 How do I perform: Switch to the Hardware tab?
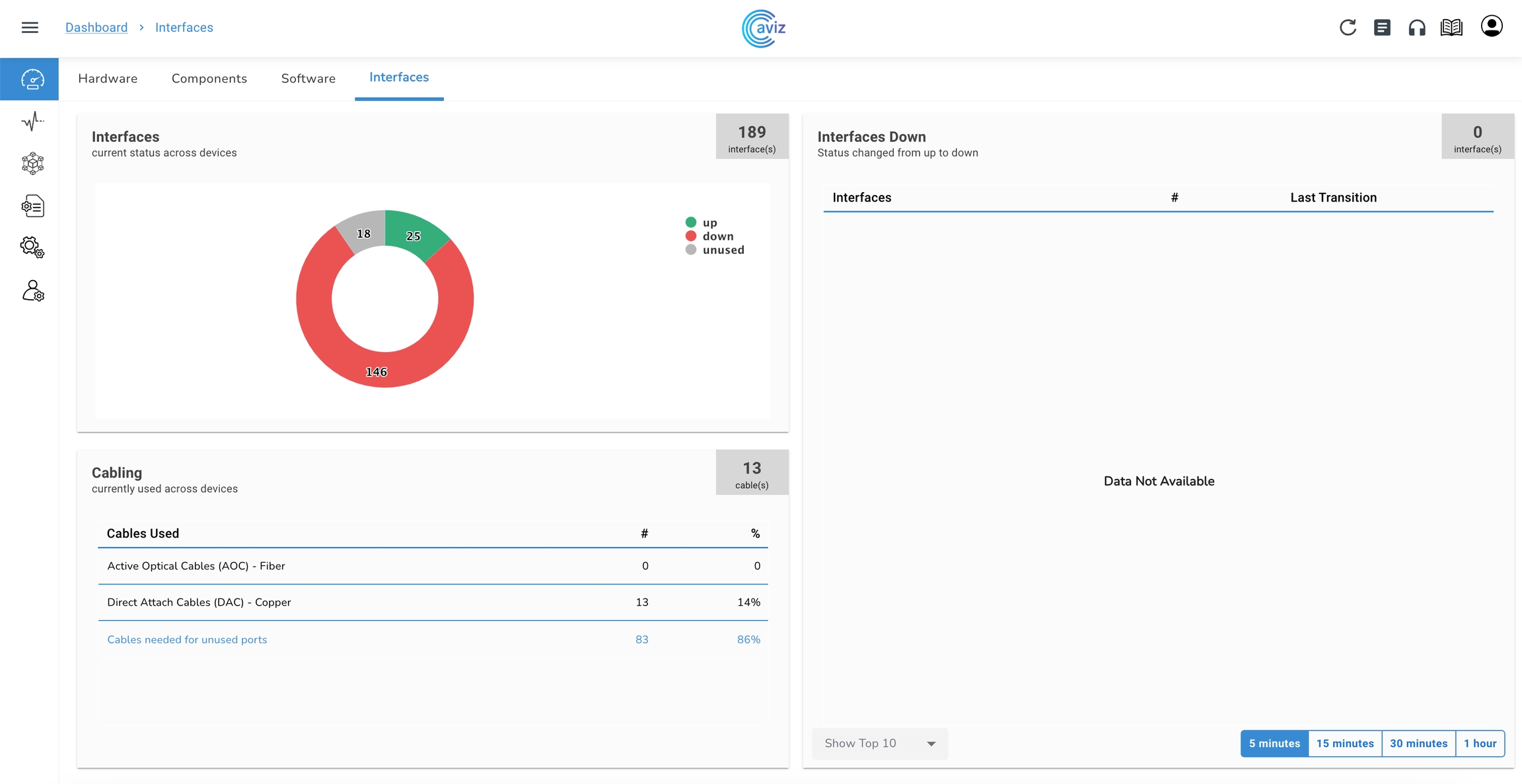tap(108, 78)
